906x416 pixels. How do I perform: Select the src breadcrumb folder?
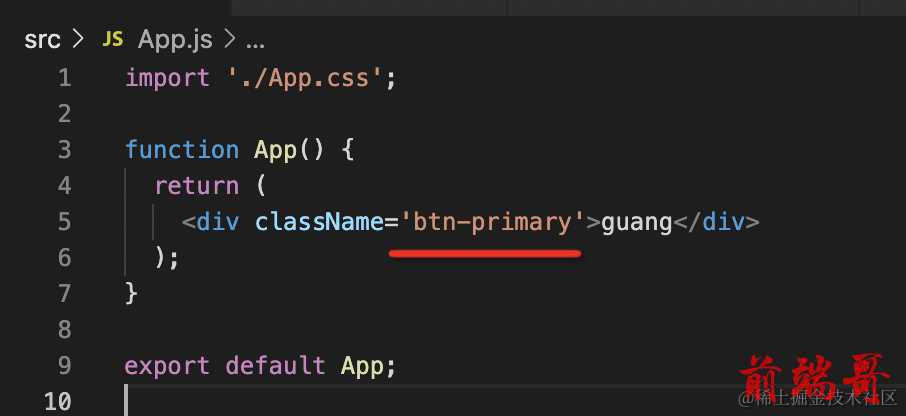tap(42, 40)
